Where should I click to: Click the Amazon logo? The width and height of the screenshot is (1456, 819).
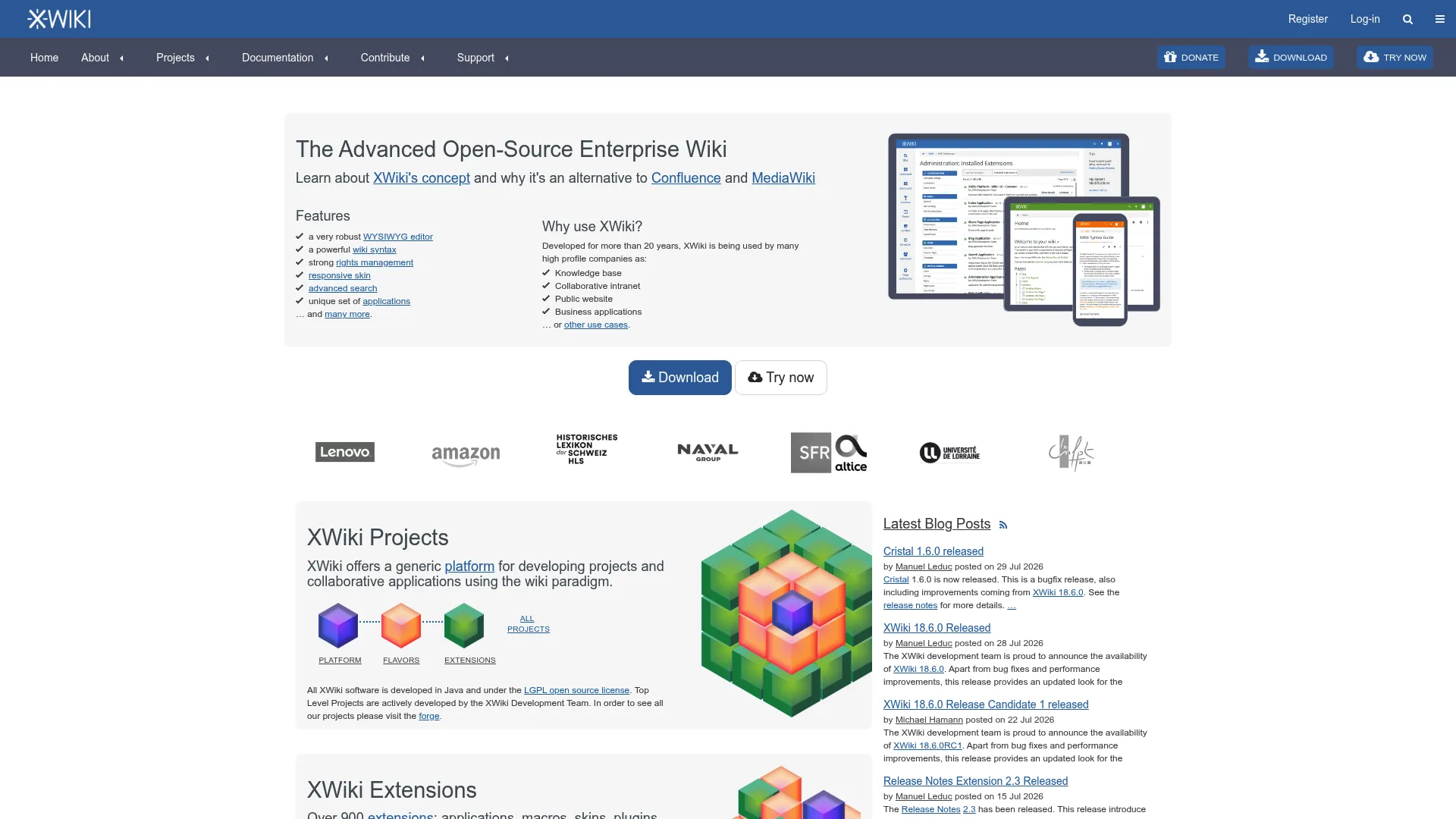pyautogui.click(x=466, y=455)
